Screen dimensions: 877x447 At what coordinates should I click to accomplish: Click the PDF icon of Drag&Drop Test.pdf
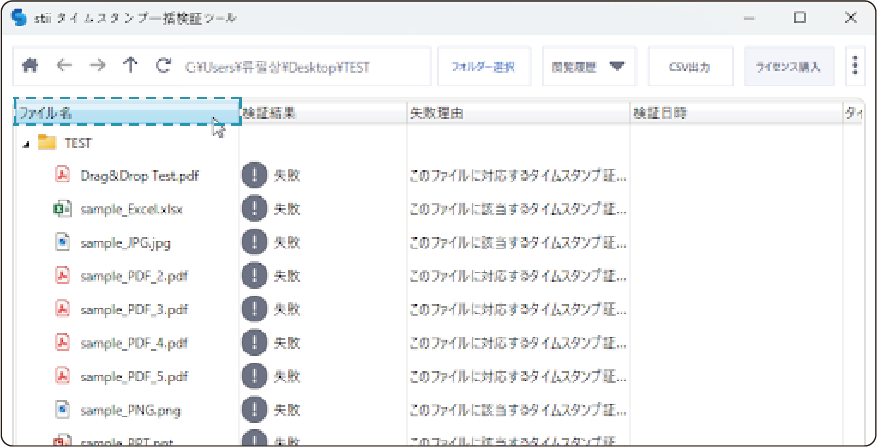(x=62, y=175)
